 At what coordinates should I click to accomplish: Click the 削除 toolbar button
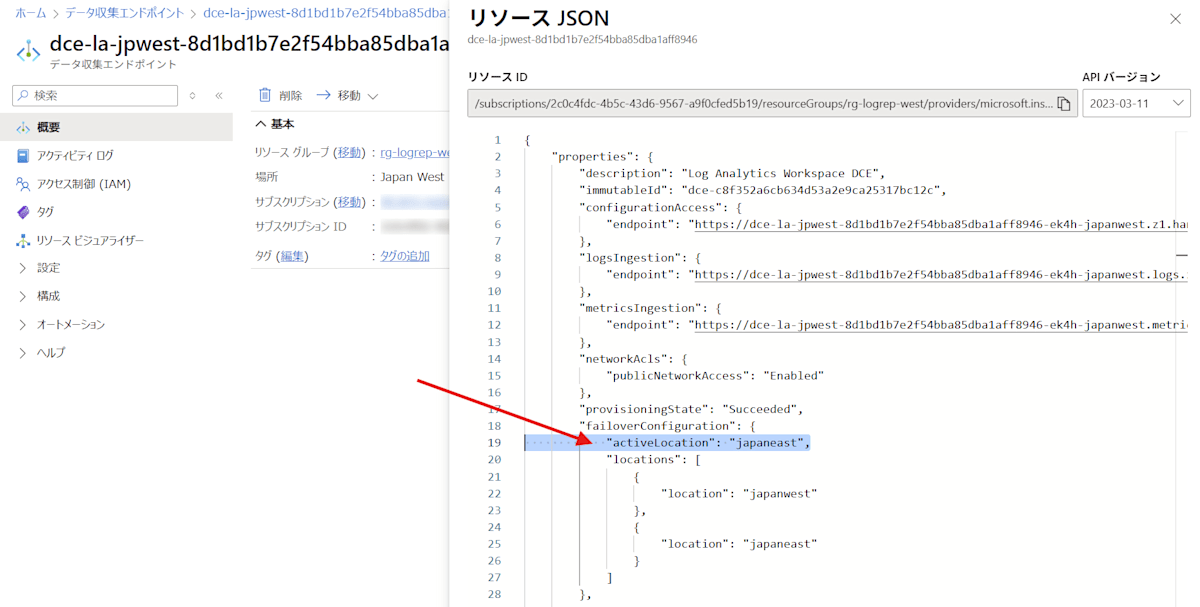[280, 96]
